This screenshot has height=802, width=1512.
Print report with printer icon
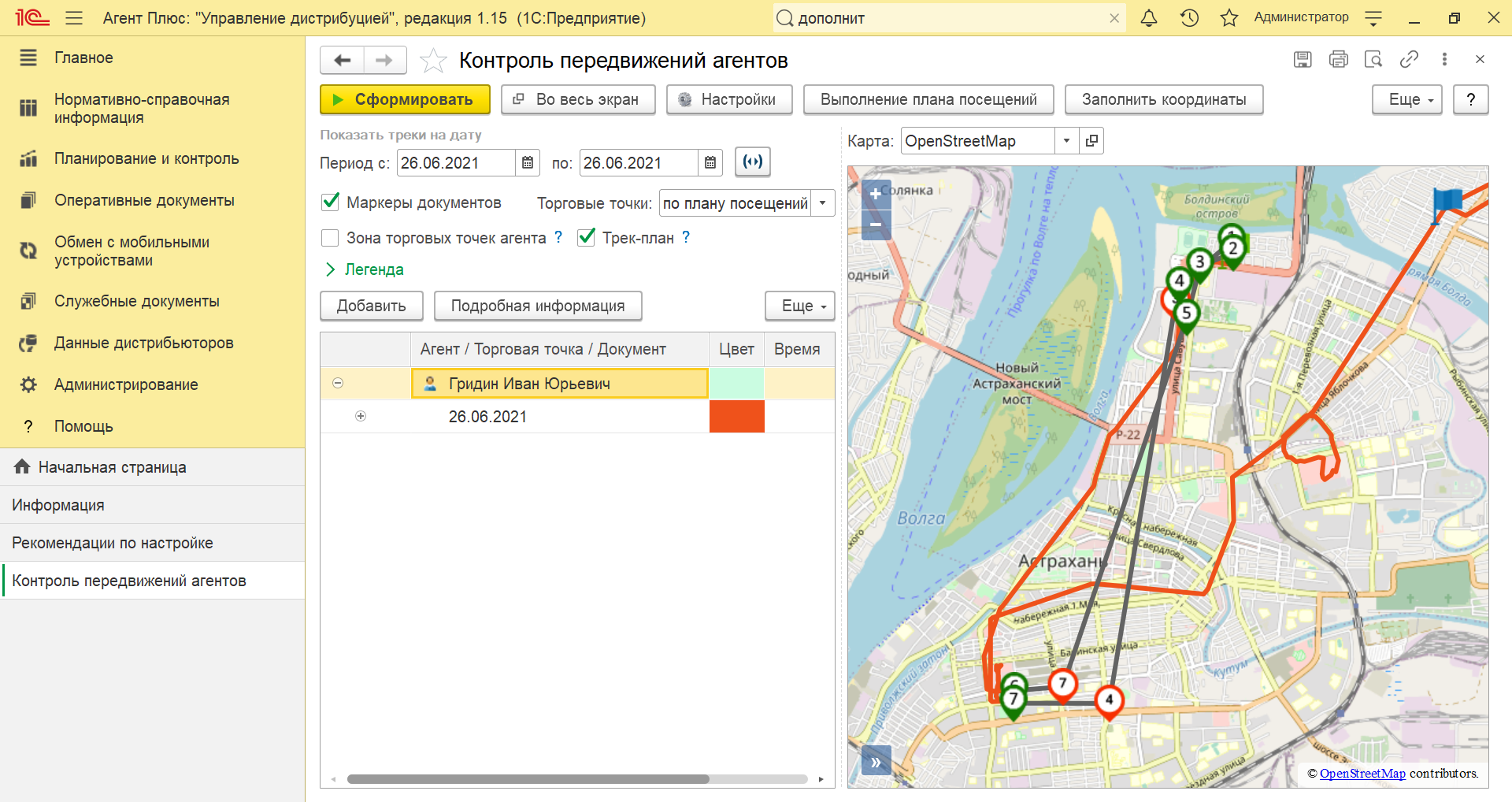(1338, 59)
